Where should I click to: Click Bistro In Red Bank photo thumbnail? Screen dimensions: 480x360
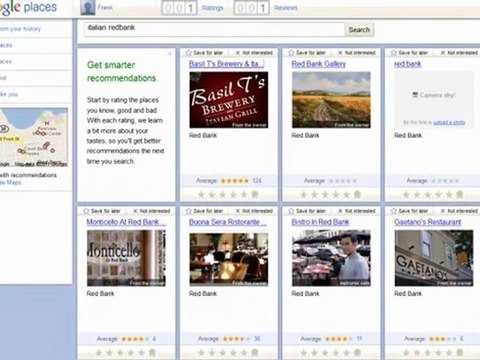pos(331,258)
